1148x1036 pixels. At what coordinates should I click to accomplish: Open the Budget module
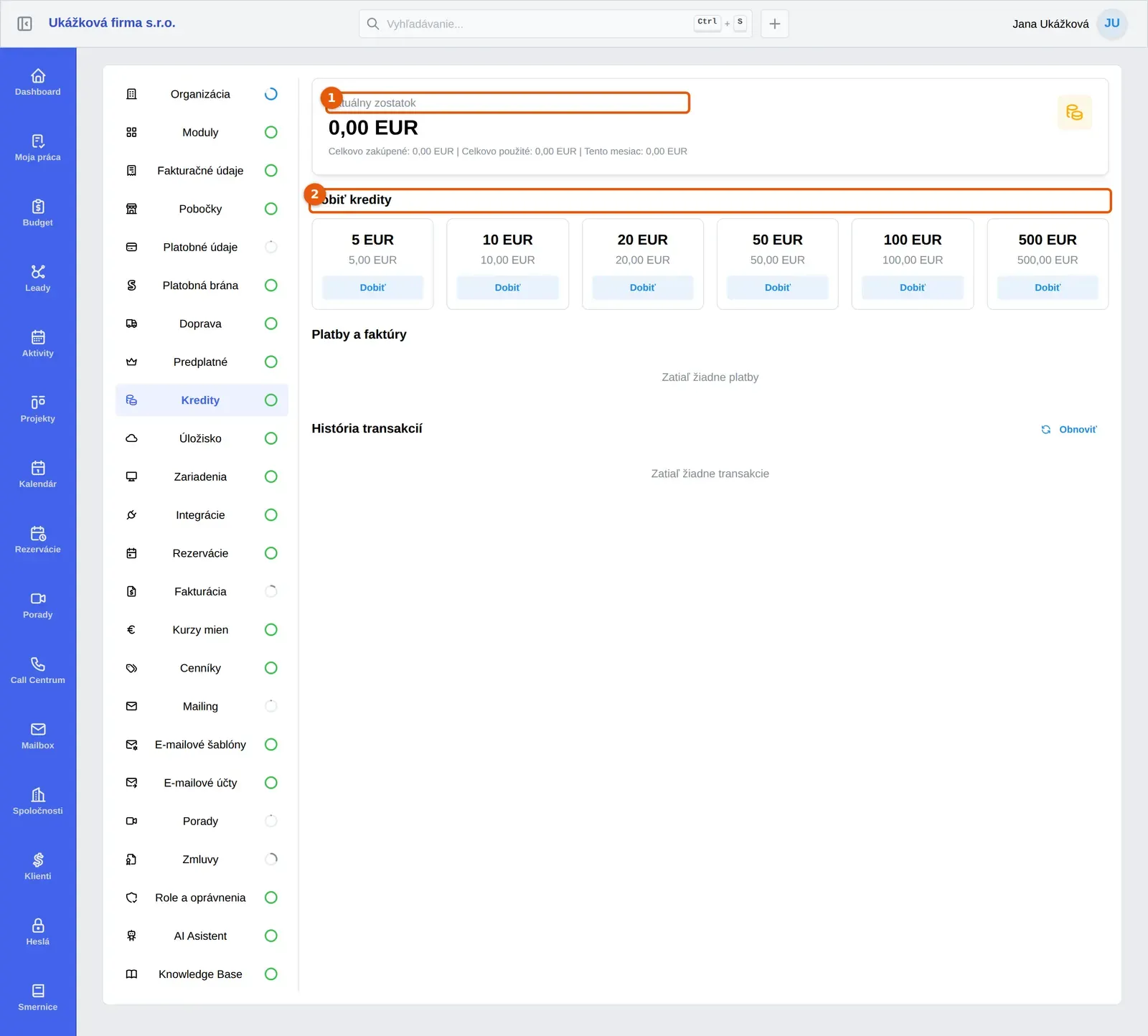[38, 212]
